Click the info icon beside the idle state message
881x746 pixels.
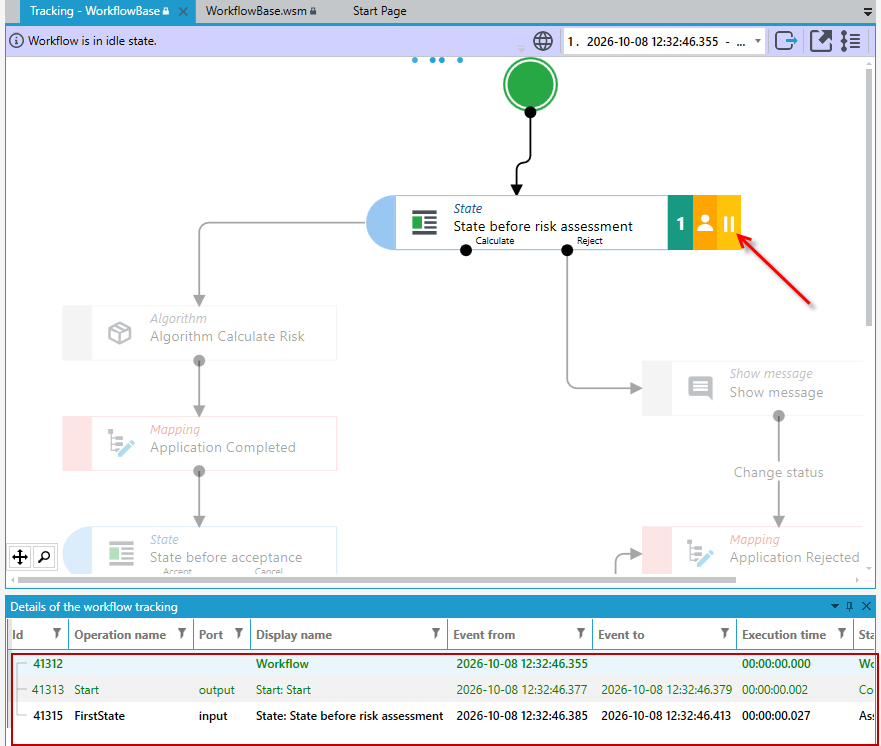16,41
